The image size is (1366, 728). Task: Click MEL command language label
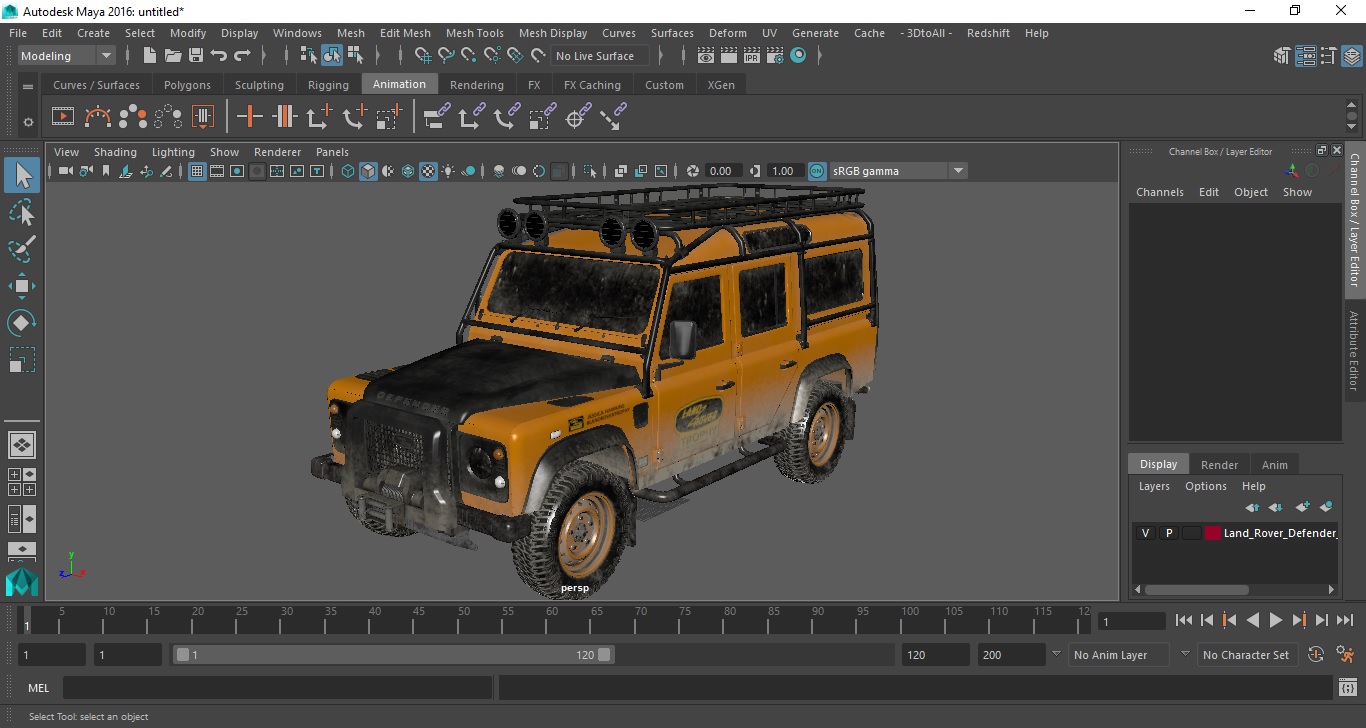(39, 688)
